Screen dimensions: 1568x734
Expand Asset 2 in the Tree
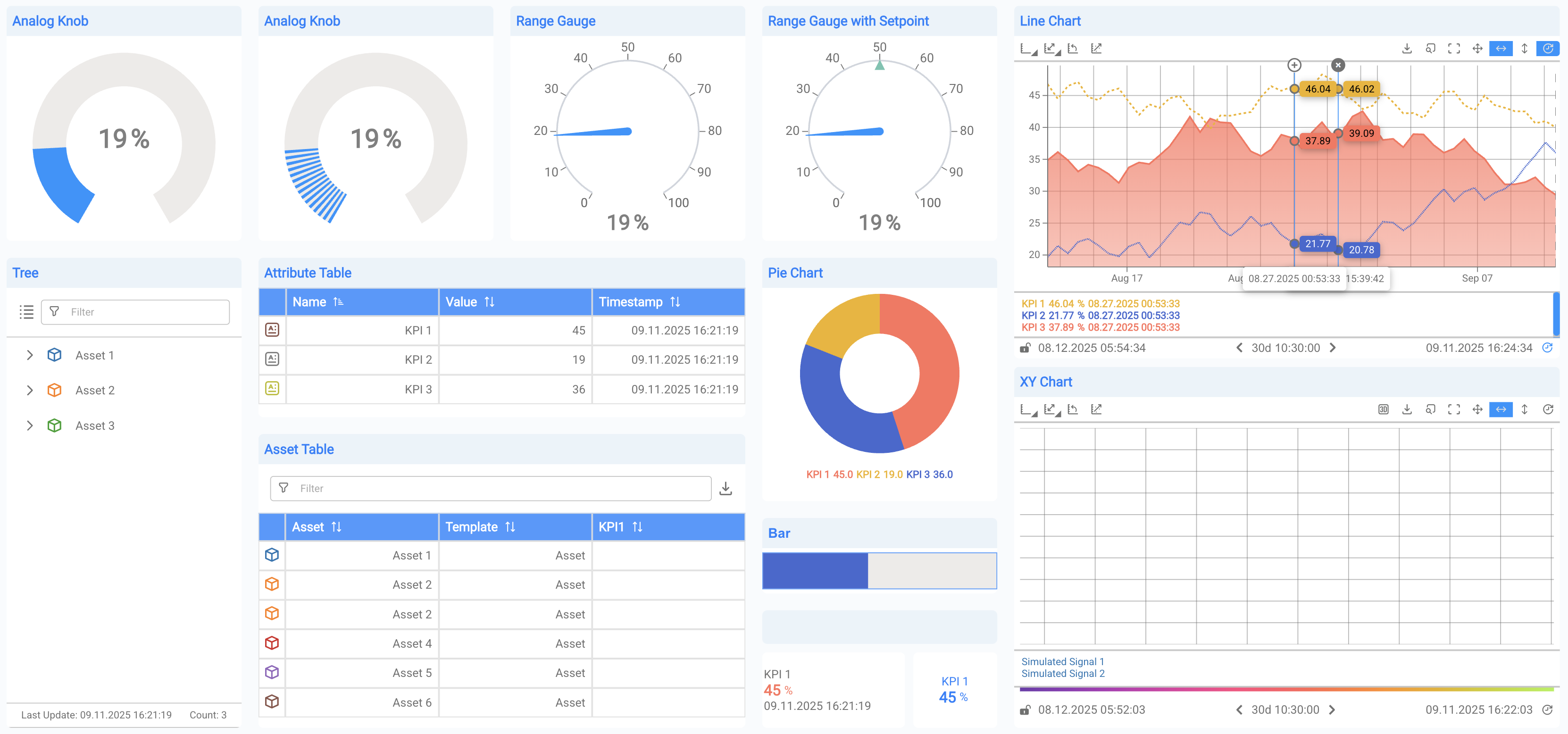click(30, 390)
